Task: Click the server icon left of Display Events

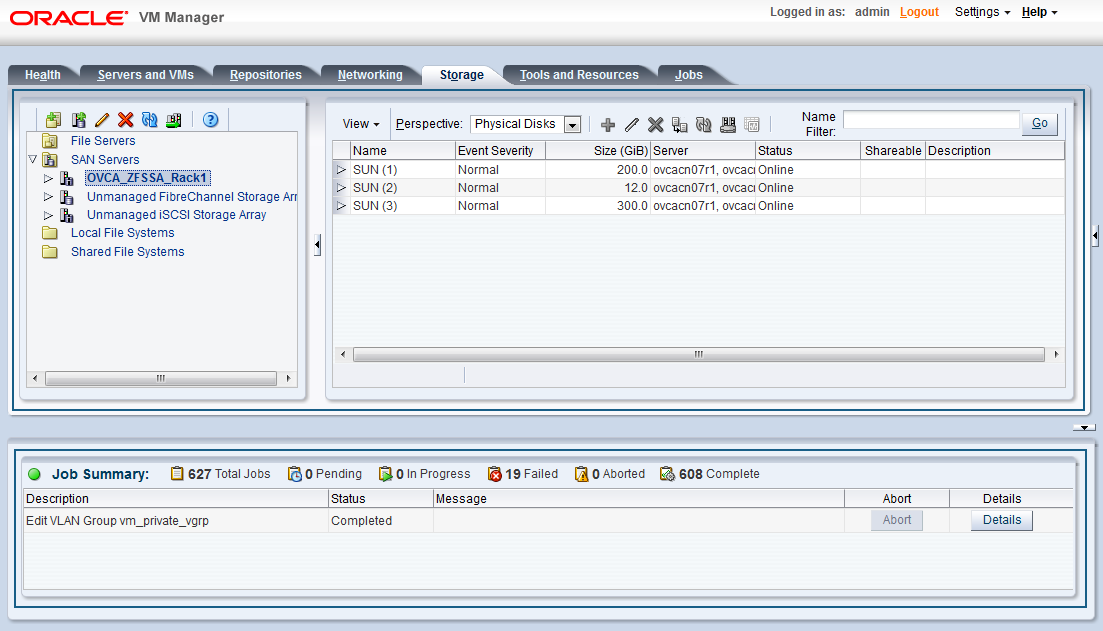Action: coord(727,125)
